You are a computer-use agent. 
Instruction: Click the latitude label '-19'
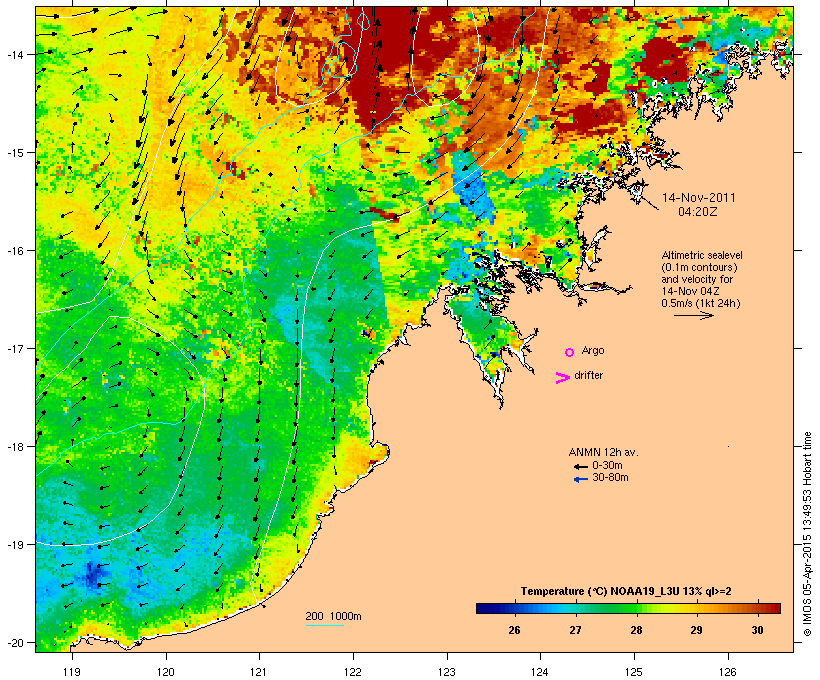coord(14,545)
